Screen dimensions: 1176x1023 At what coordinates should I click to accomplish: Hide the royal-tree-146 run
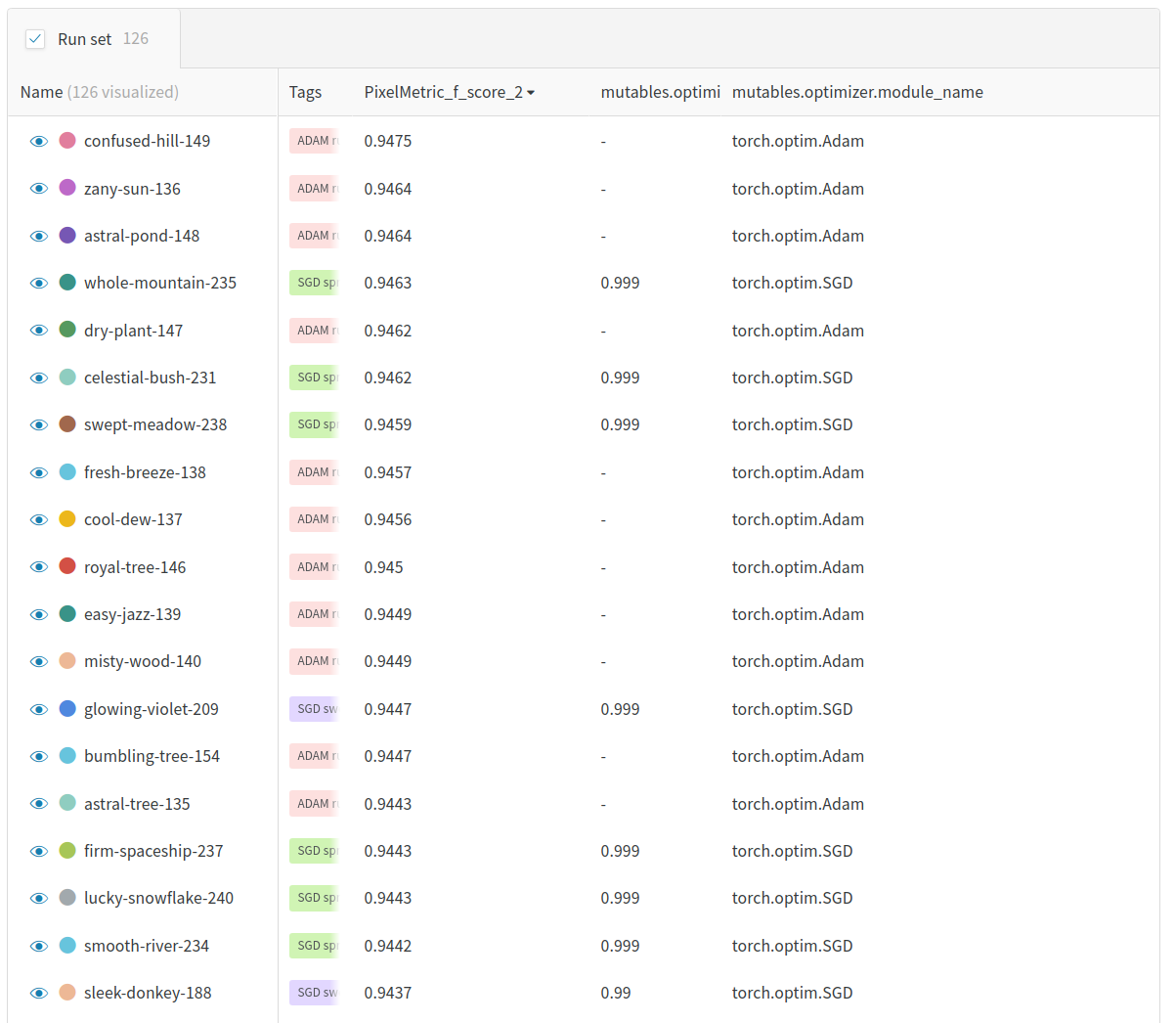pyautogui.click(x=39, y=567)
